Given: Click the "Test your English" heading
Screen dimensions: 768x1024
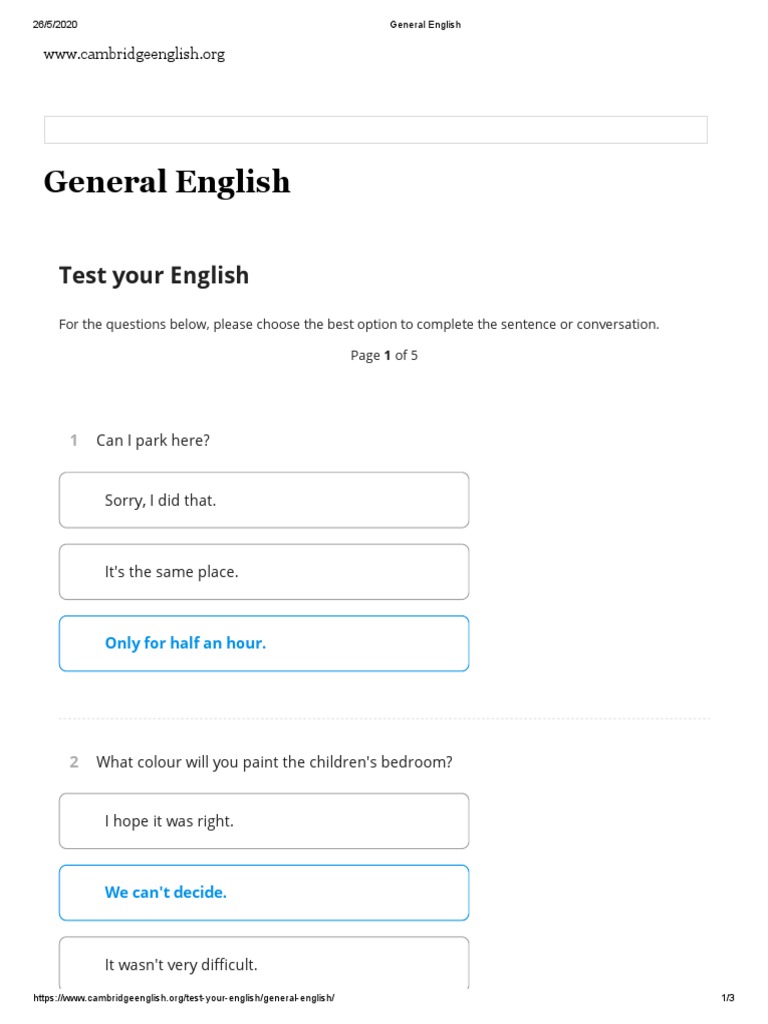Looking at the screenshot, I should pos(154,275).
